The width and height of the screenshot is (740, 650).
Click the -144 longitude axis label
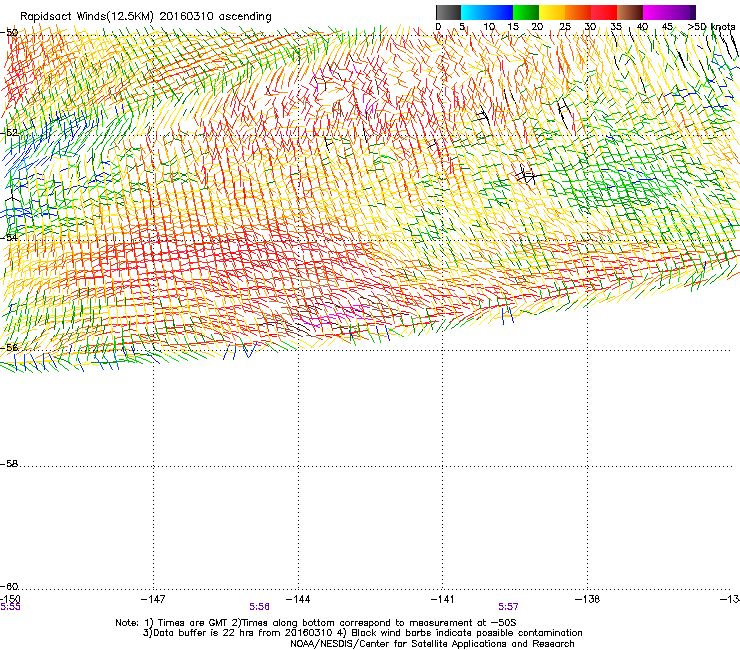pos(298,599)
